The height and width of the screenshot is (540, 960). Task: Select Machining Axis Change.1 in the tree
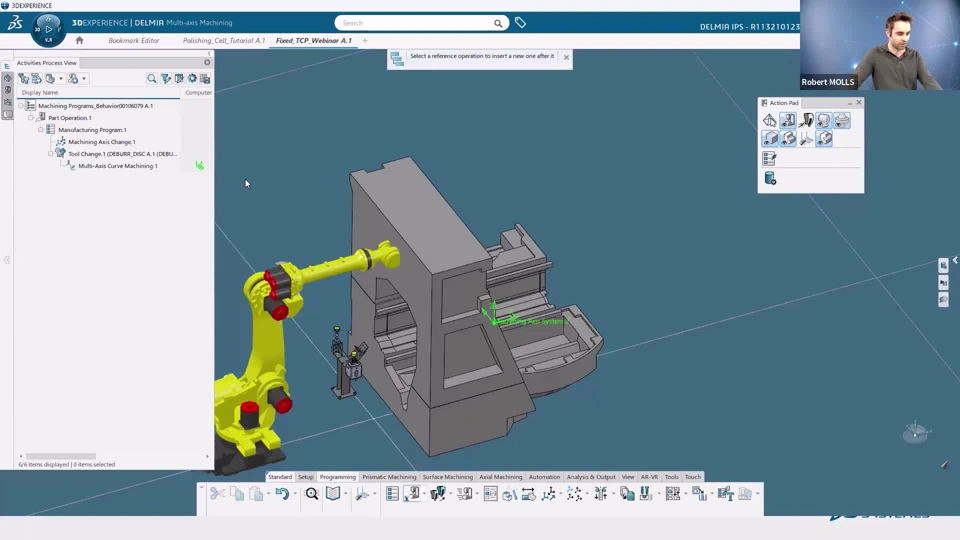pos(102,141)
